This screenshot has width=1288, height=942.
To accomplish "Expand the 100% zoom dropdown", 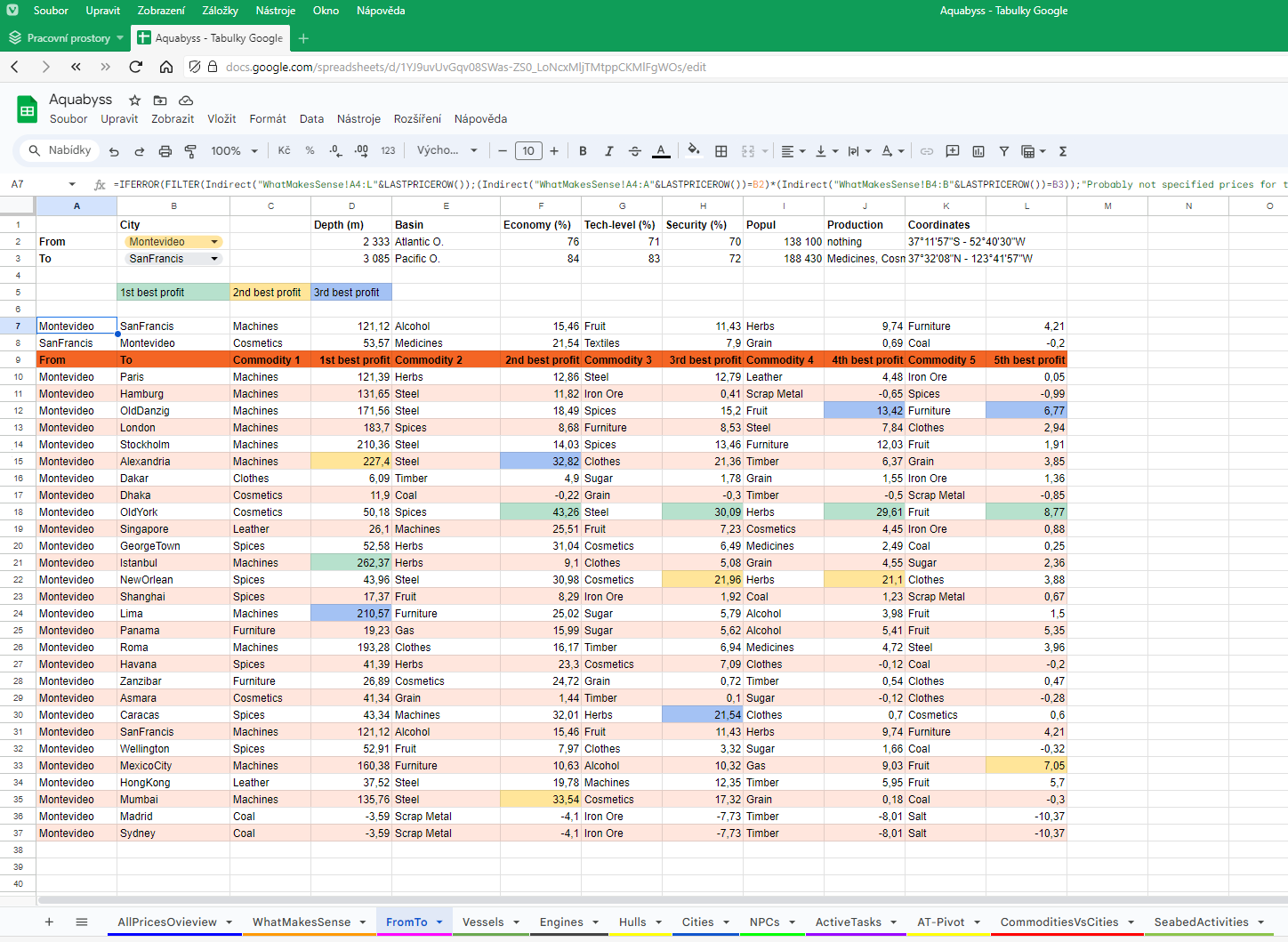I will pyautogui.click(x=235, y=151).
